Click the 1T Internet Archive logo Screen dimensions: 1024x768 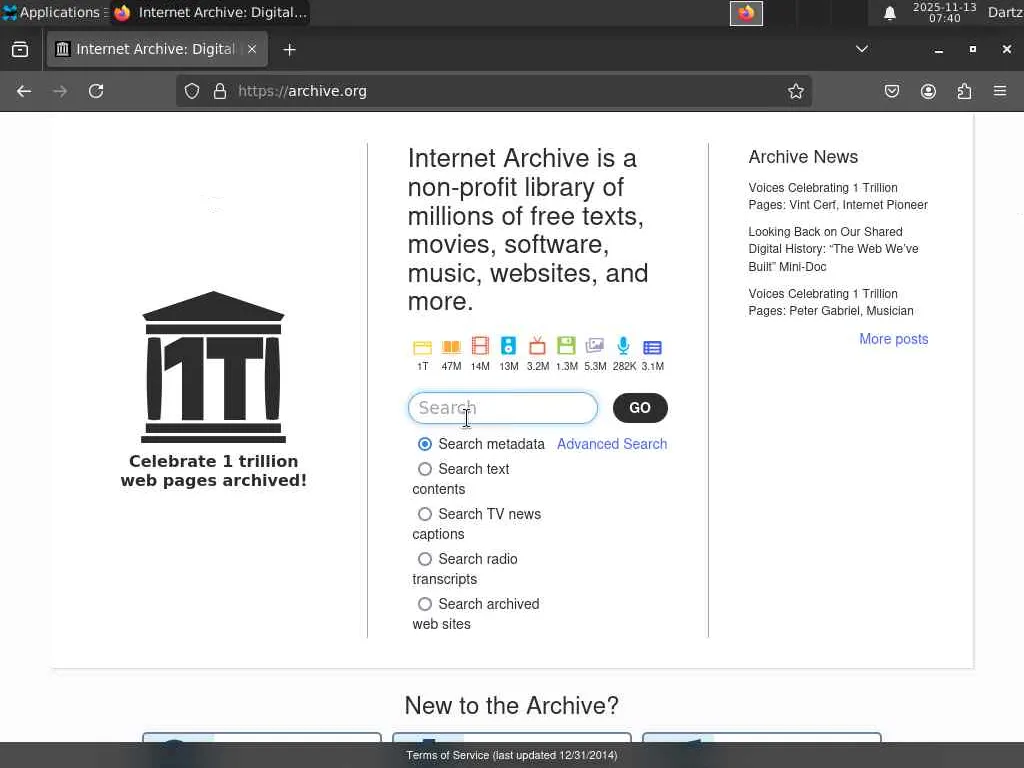point(214,367)
